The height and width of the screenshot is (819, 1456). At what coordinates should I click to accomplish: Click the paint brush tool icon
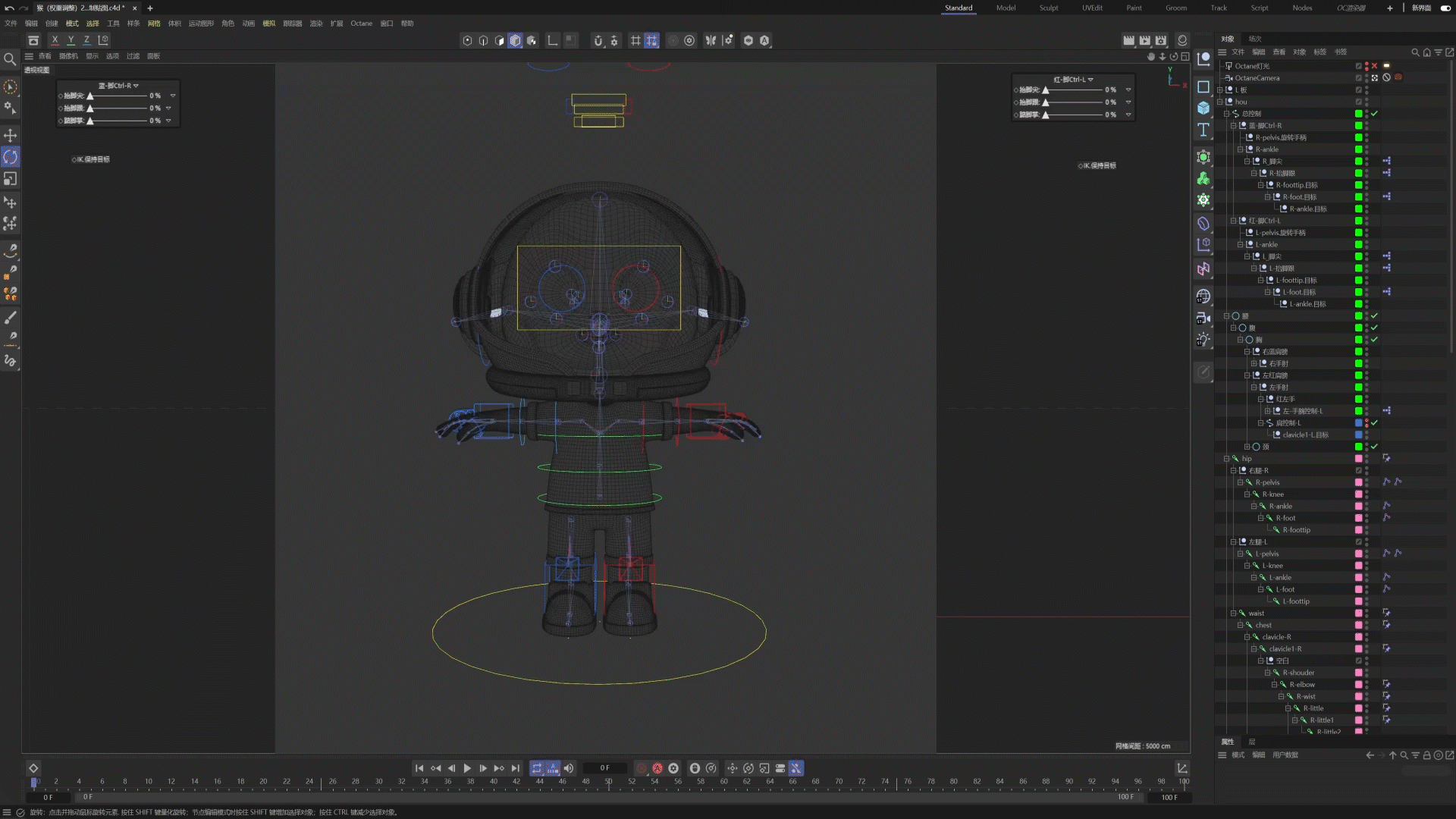point(11,318)
